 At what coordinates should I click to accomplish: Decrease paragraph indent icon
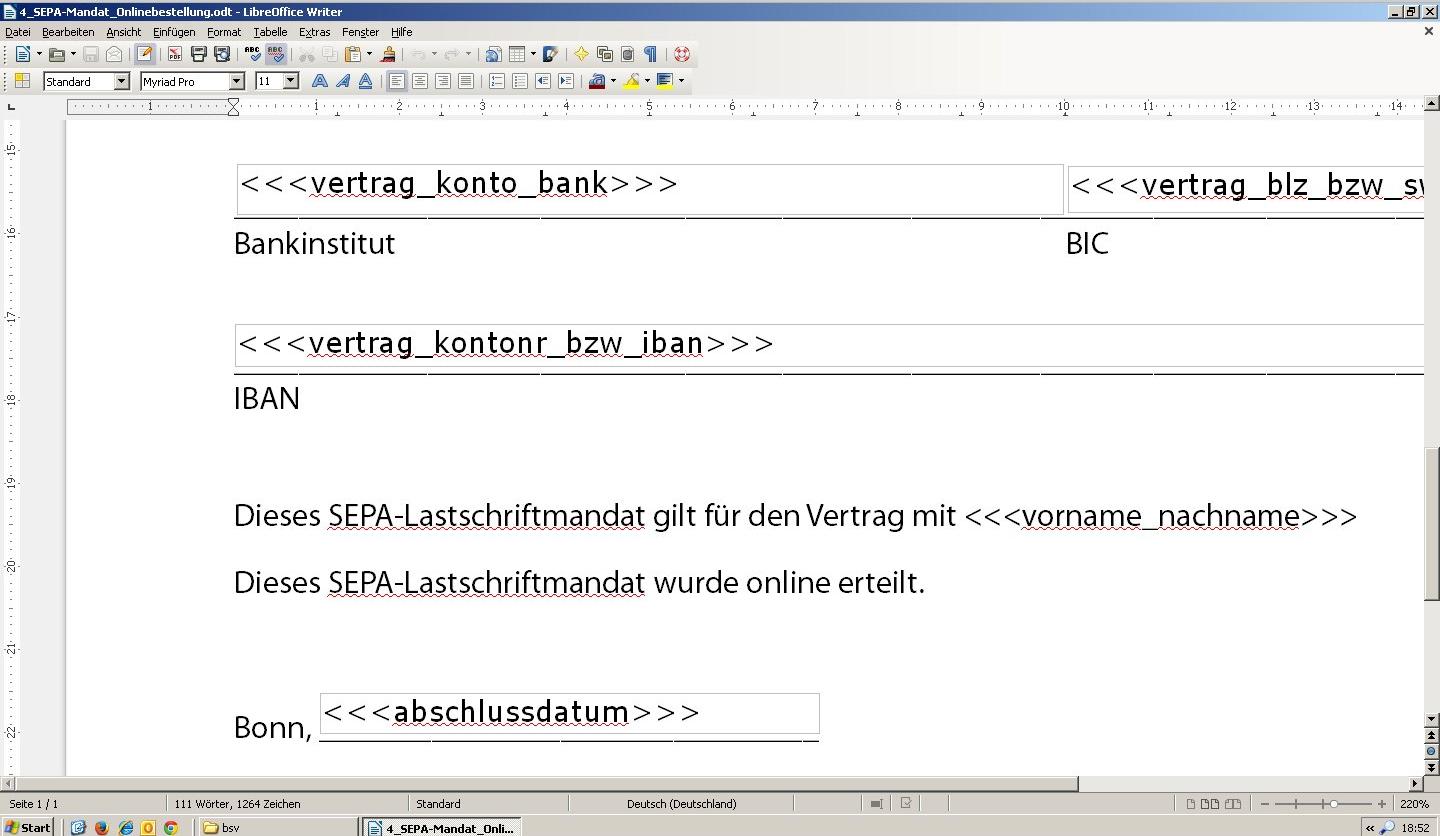(543, 81)
